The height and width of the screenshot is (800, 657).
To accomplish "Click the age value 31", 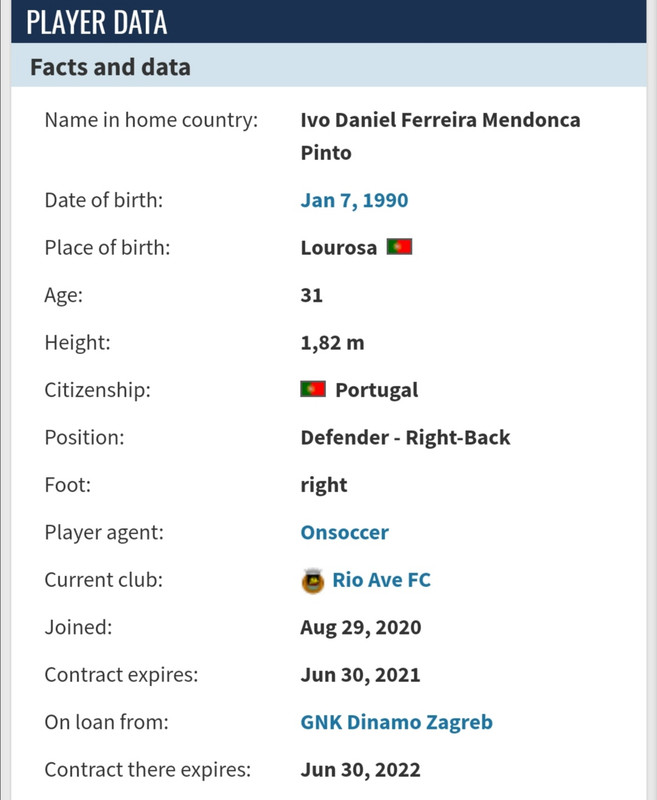I will (x=311, y=295).
